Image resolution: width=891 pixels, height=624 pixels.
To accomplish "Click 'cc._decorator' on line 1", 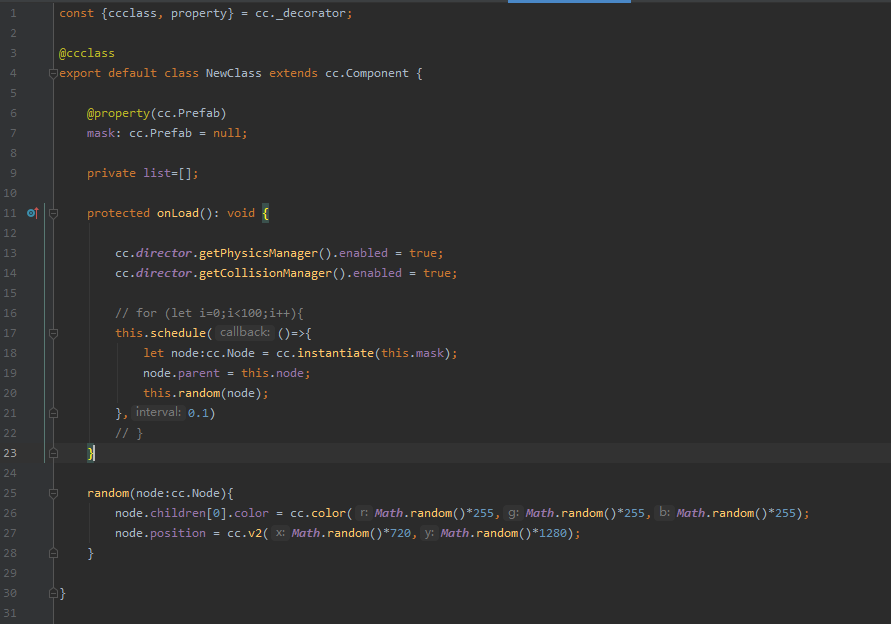I will (300, 13).
